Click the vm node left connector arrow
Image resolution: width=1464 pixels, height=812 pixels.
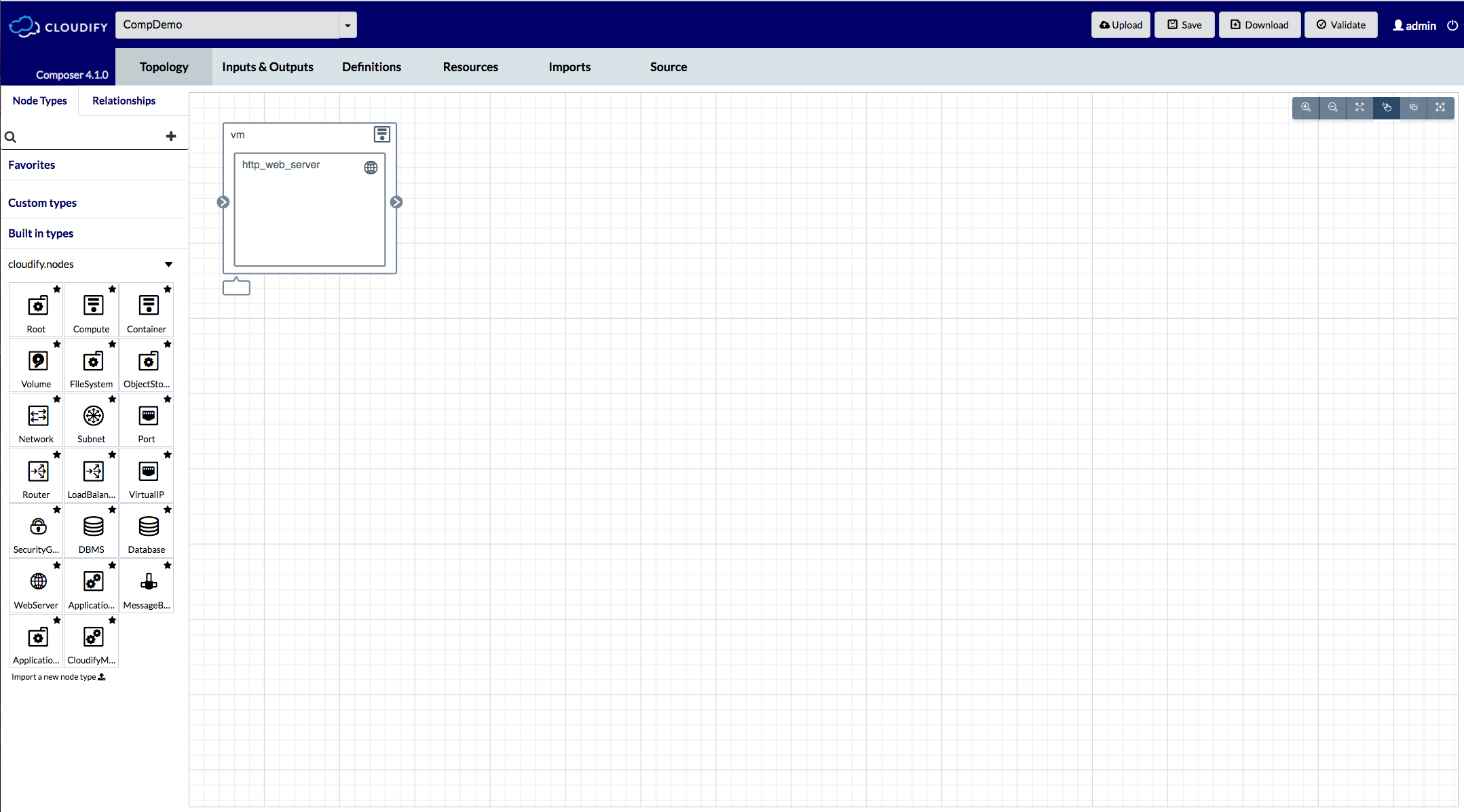pos(223,202)
